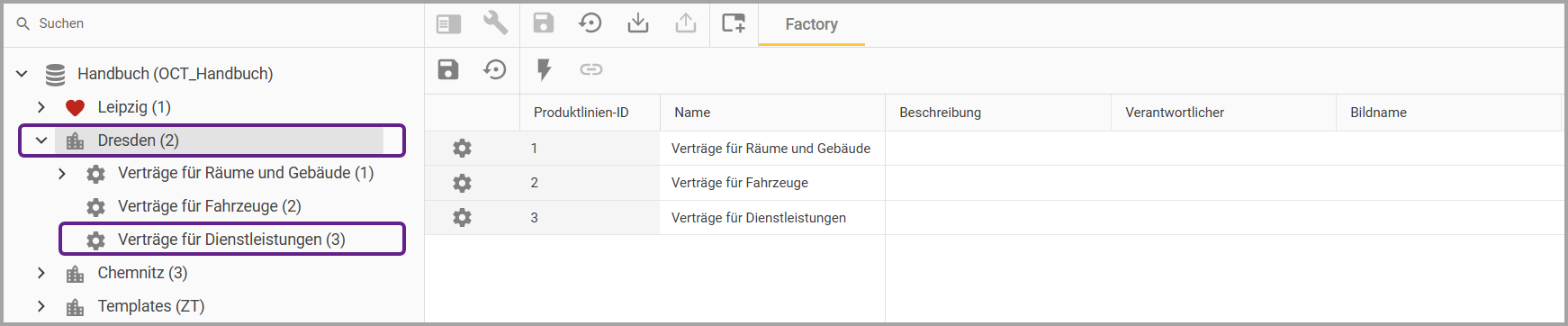Click the upload export icon

(686, 23)
